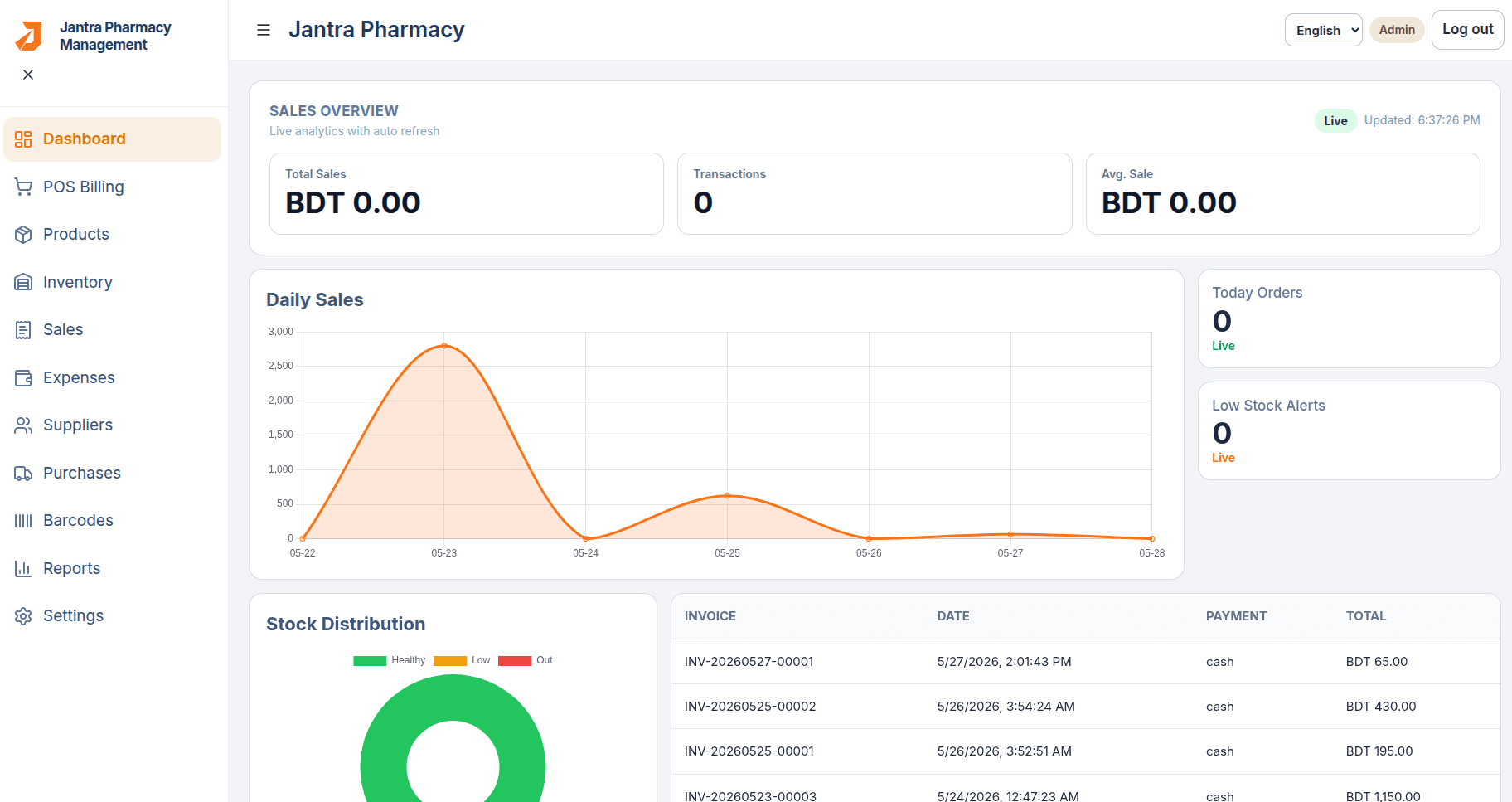Open the Sales section
The height and width of the screenshot is (802, 1512).
[113, 330]
